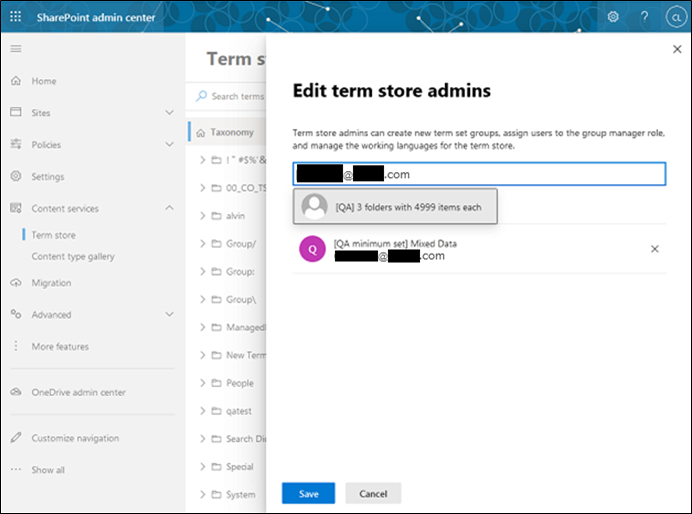Viewport: 692px width, 514px height.
Task: Collapse the navigation hamburger menu
Action: coord(16,49)
